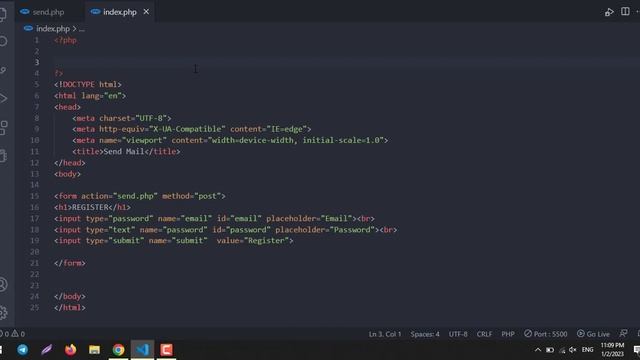Image resolution: width=640 pixels, height=360 pixels.
Task: Click the ENG input language indicator
Action: point(587,350)
